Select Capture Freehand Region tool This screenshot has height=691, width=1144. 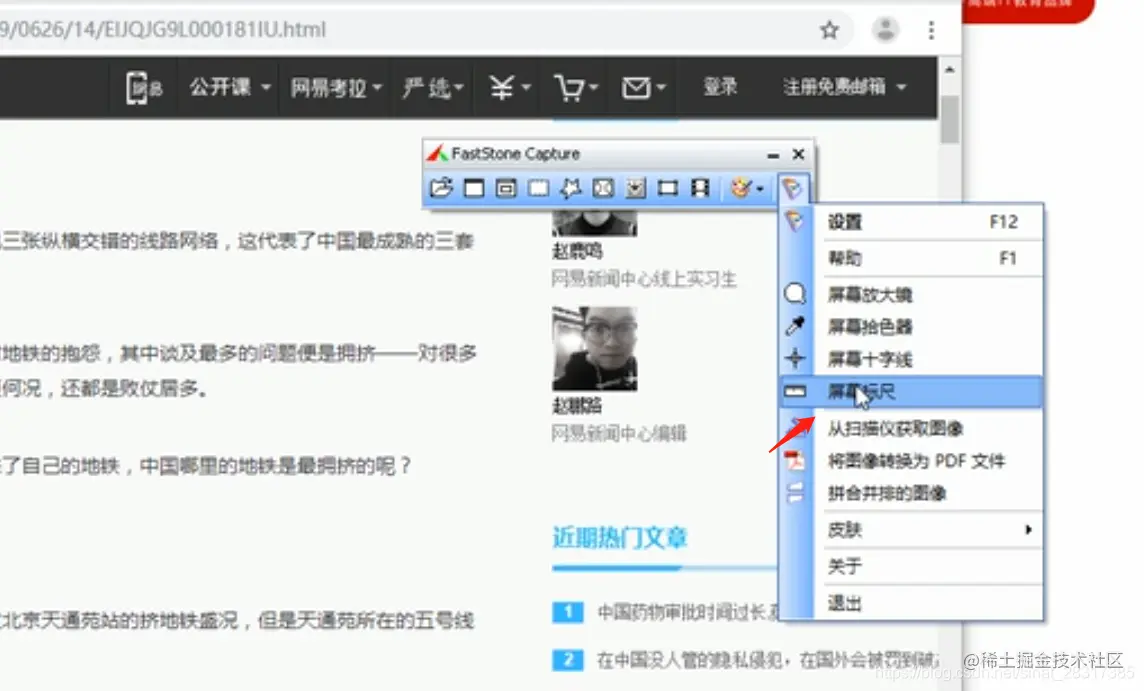(x=571, y=188)
